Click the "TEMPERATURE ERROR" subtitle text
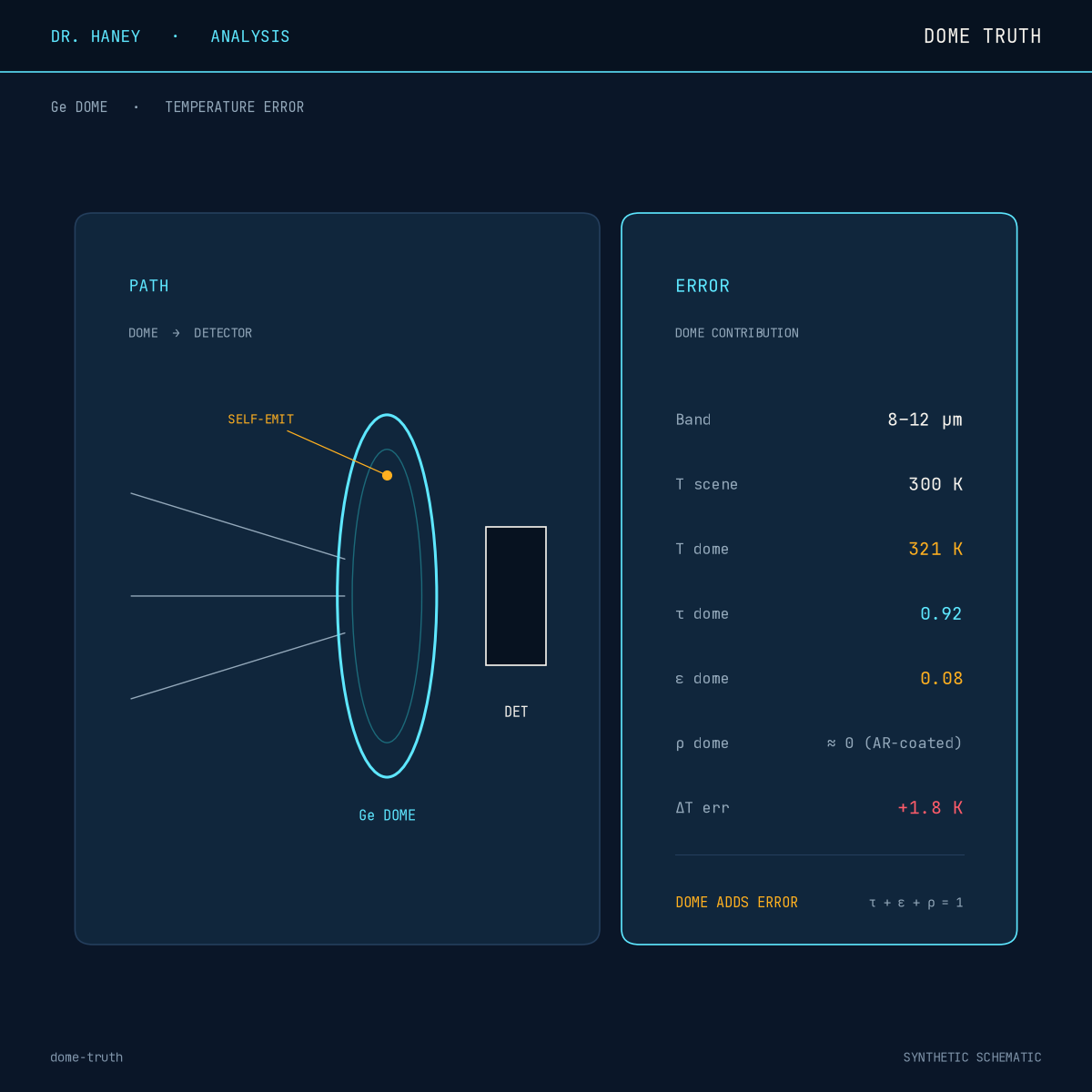The width and height of the screenshot is (1092, 1092). point(235,107)
